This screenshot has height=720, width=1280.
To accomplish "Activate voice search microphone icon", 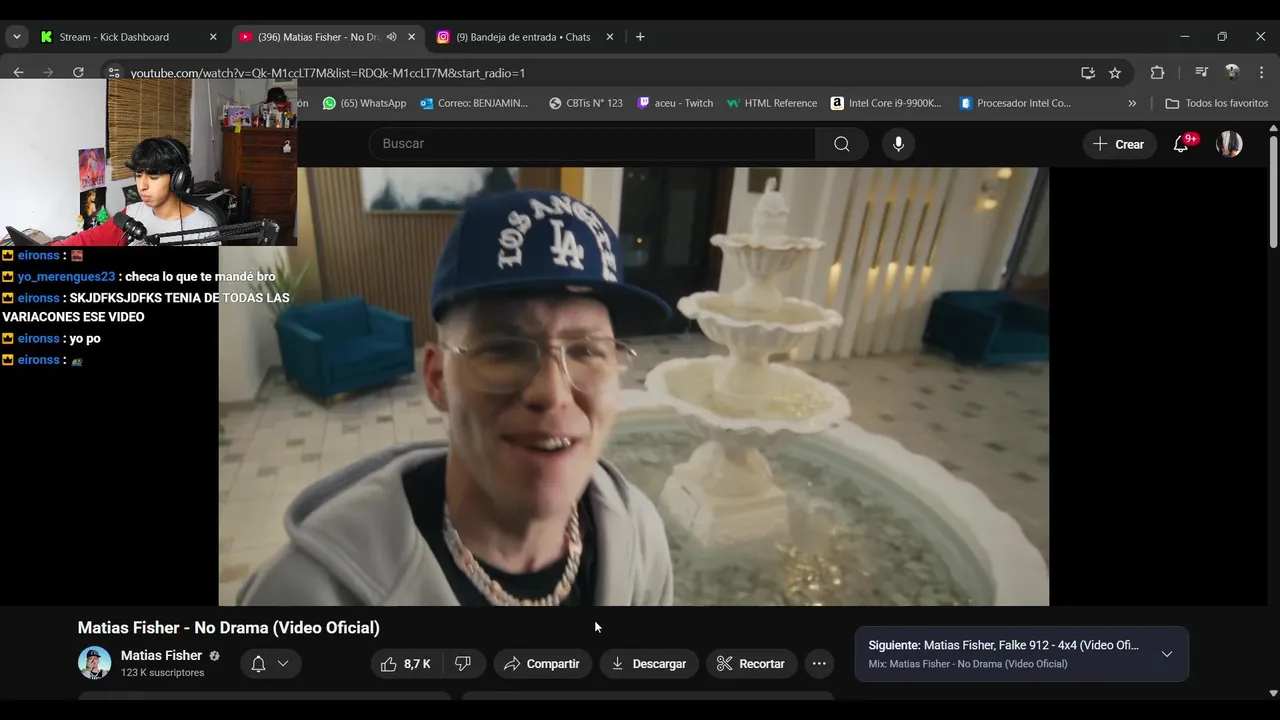I will click(x=898, y=144).
